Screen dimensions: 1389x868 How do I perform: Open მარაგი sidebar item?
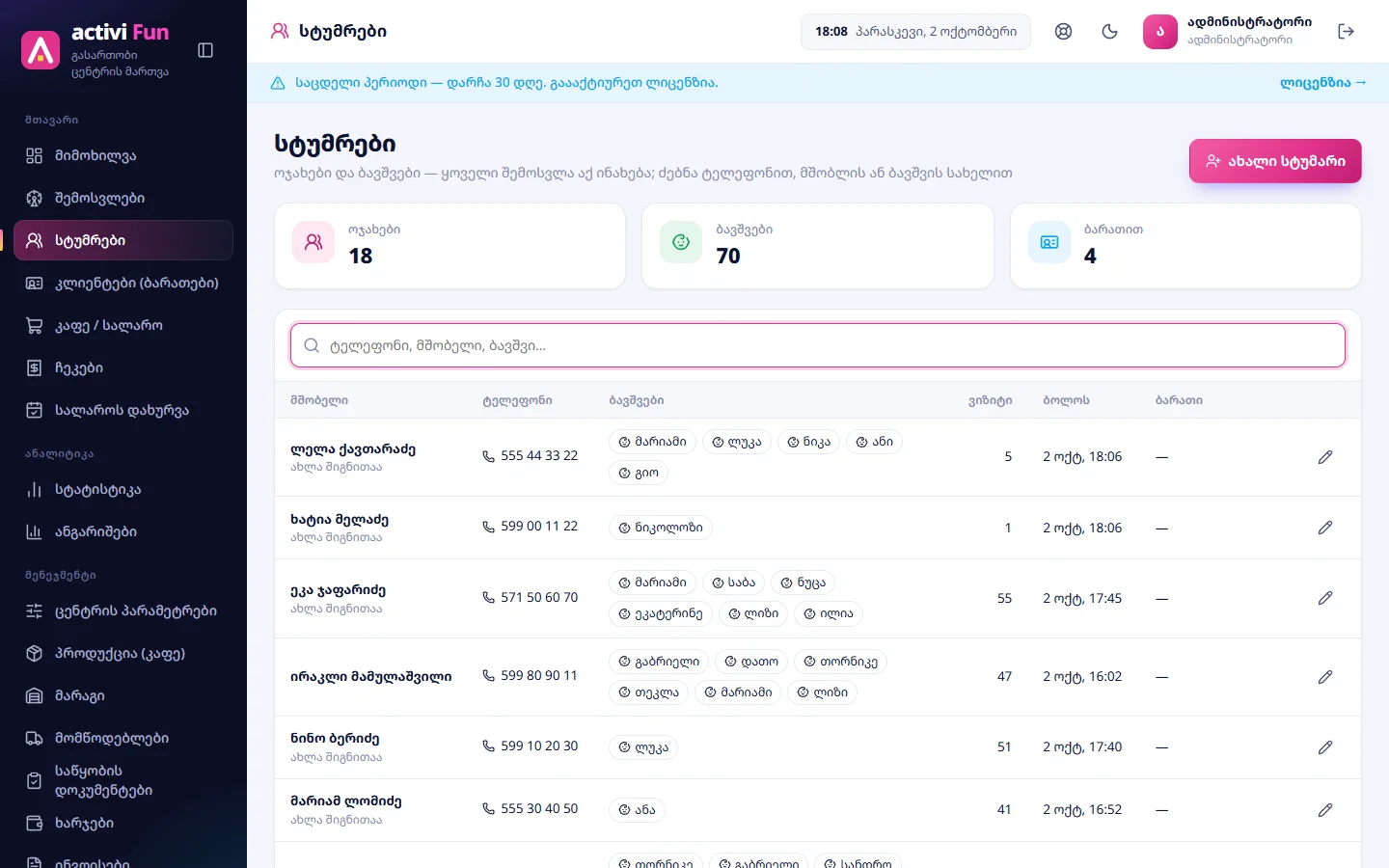pyautogui.click(x=123, y=695)
